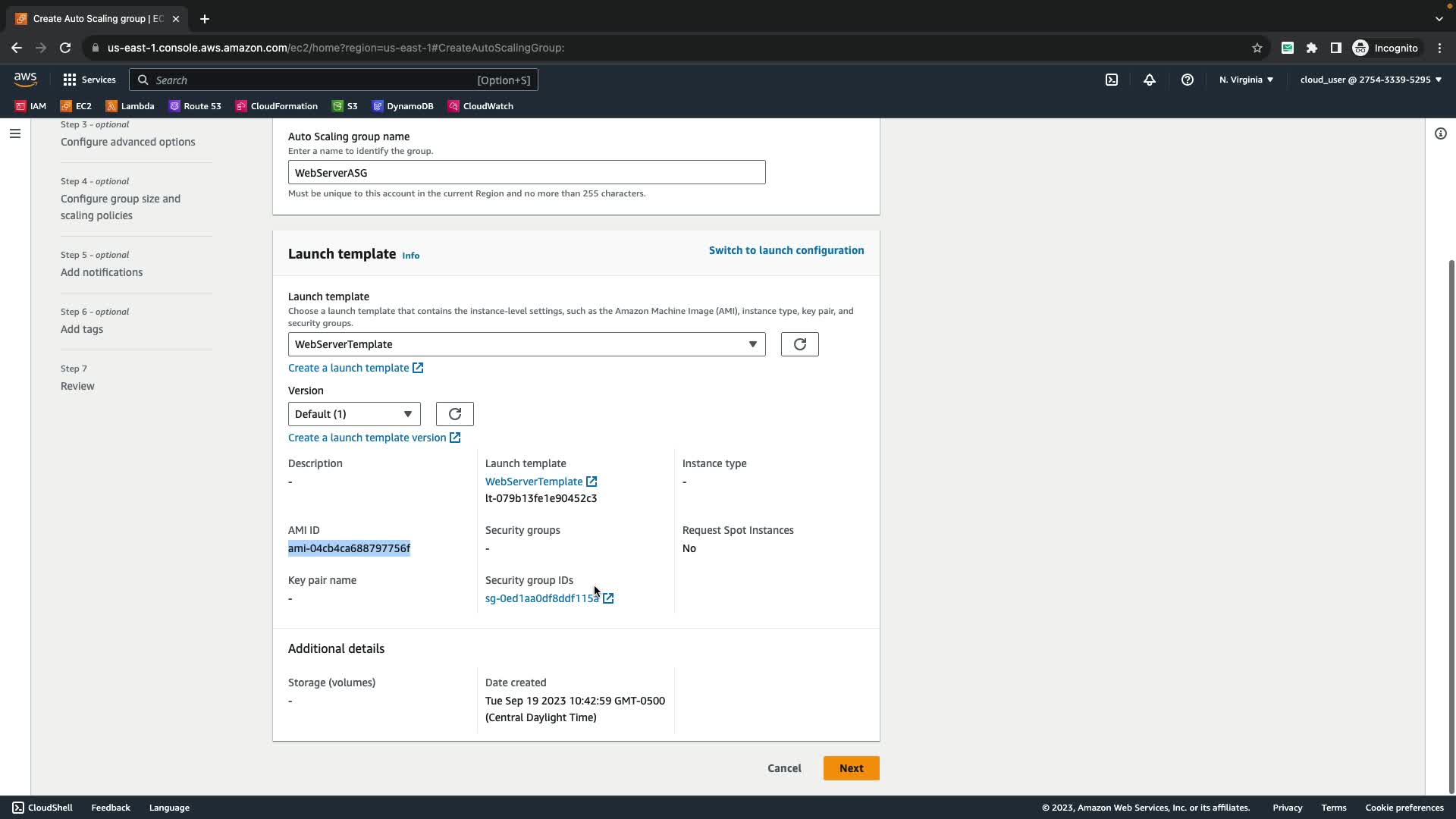Expand the WebServerTemplate launch template dropdown
This screenshot has height=819, width=1456.
coord(526,344)
